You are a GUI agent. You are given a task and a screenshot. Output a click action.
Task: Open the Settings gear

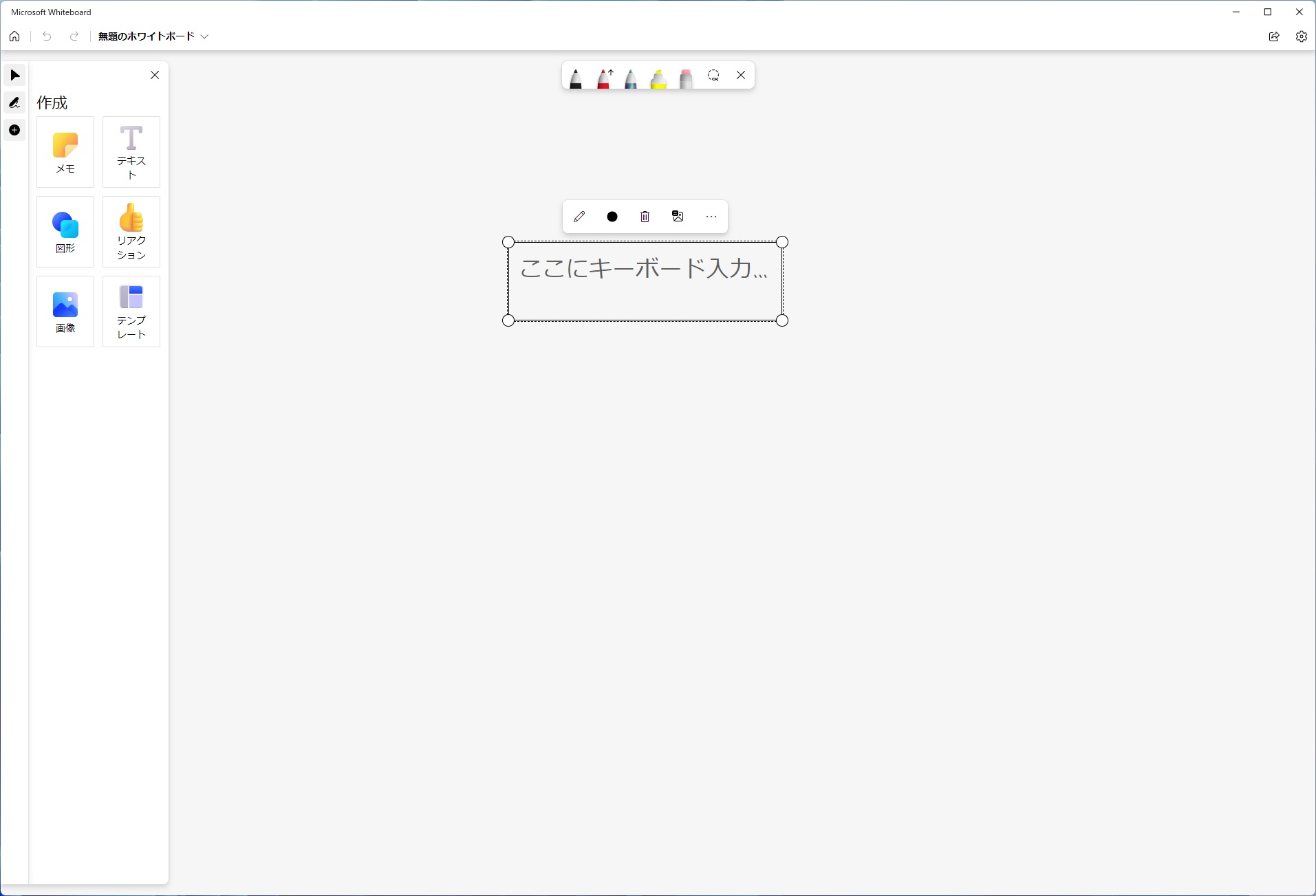click(x=1302, y=36)
